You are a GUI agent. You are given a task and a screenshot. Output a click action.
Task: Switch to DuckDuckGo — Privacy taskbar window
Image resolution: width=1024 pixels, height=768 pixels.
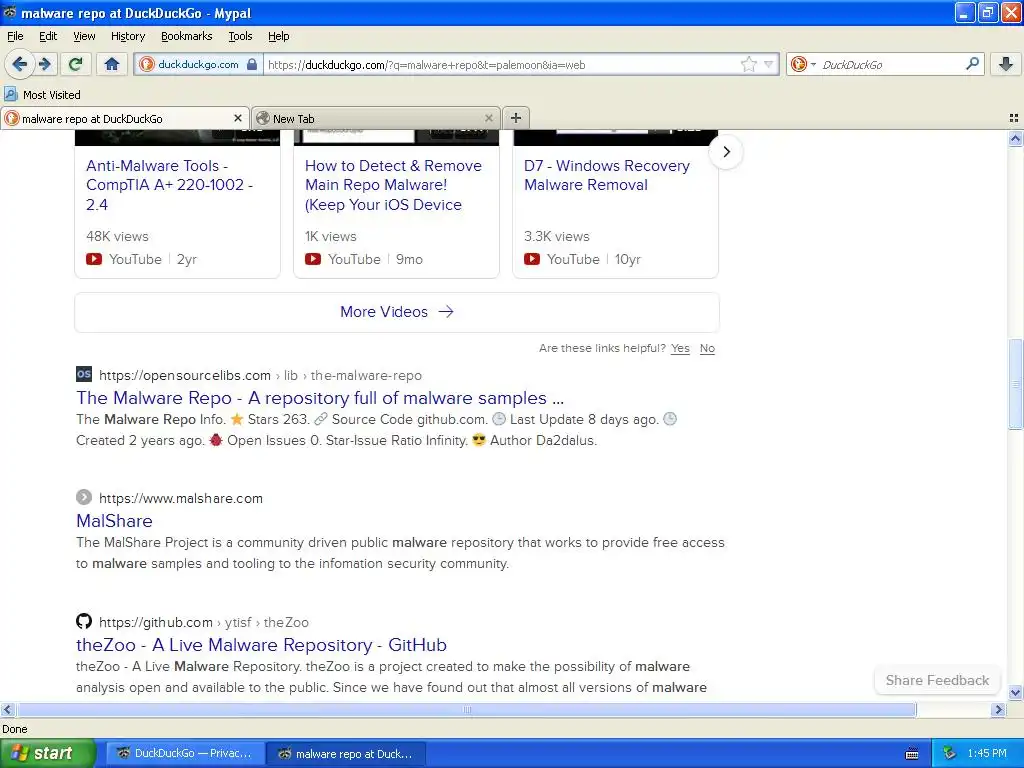pos(185,753)
